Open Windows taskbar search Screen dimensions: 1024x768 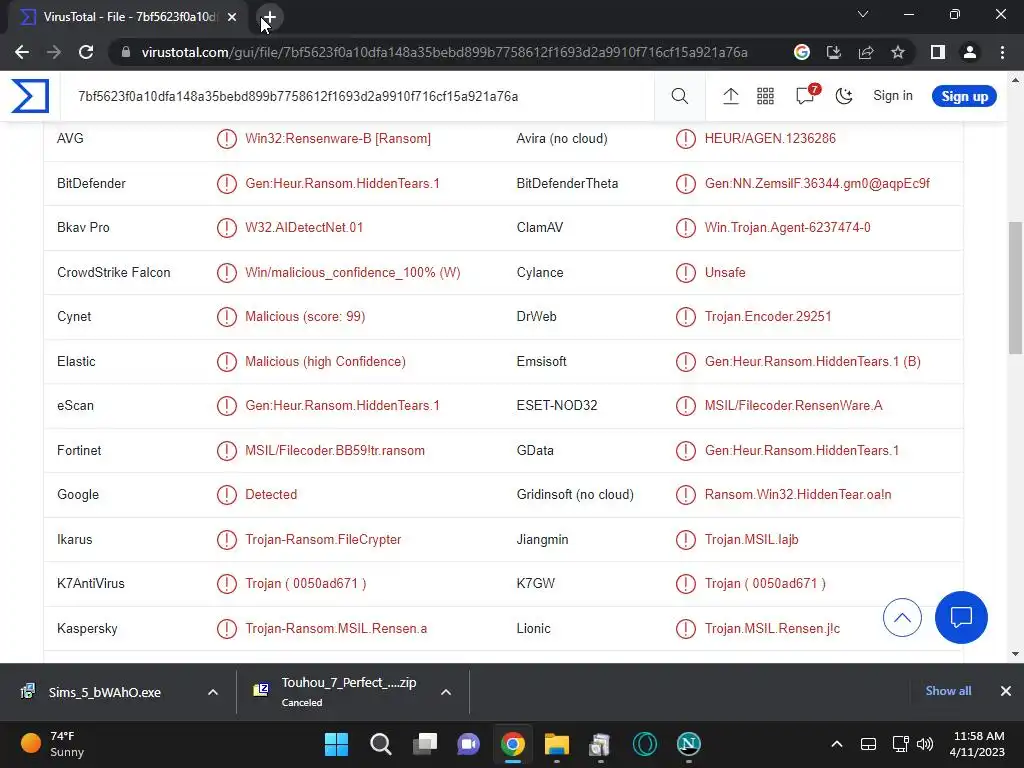tap(380, 744)
